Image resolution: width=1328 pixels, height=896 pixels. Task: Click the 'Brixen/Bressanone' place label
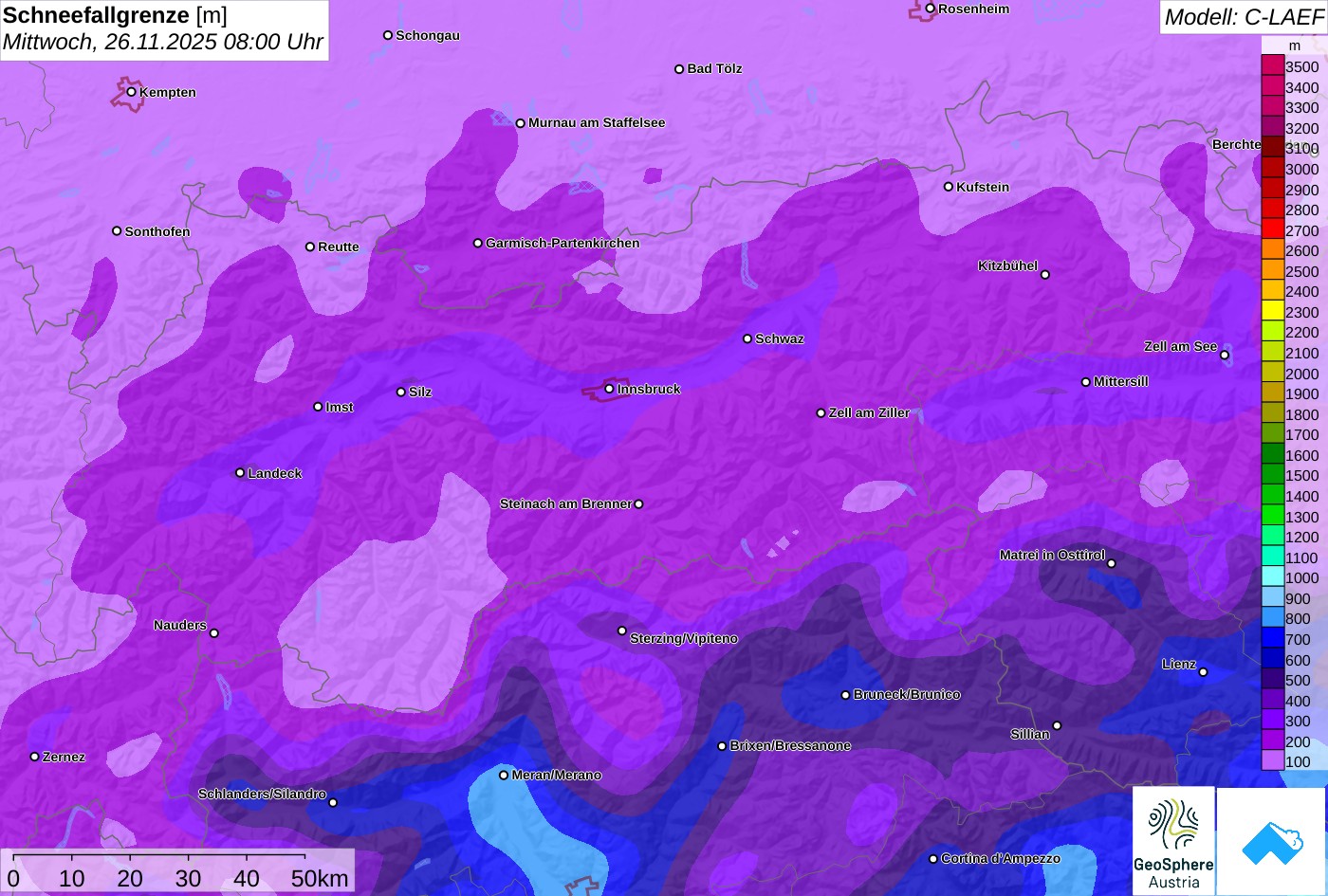tap(790, 746)
